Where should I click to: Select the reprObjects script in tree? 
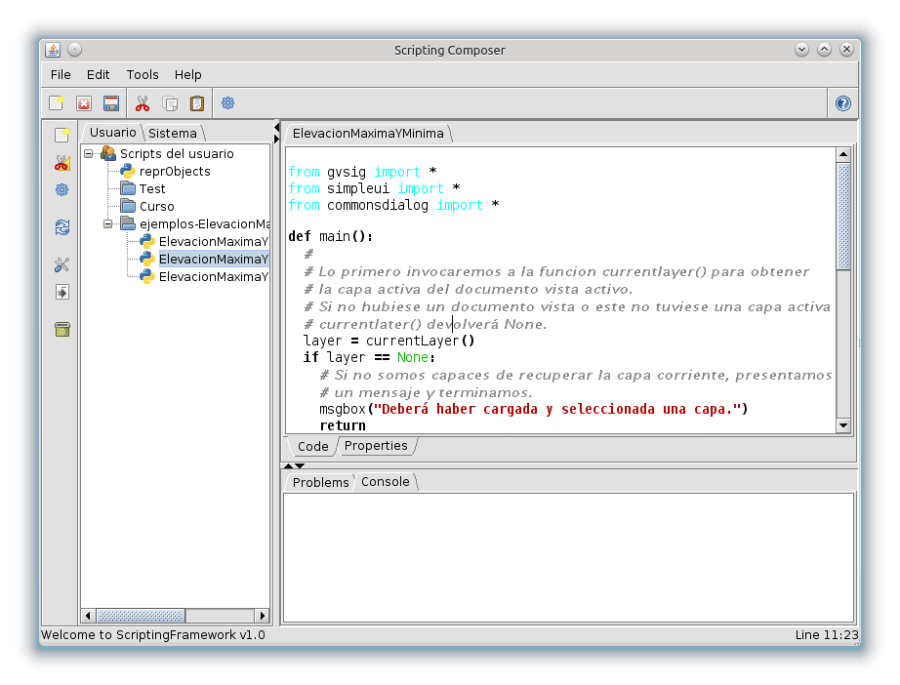tap(174, 171)
